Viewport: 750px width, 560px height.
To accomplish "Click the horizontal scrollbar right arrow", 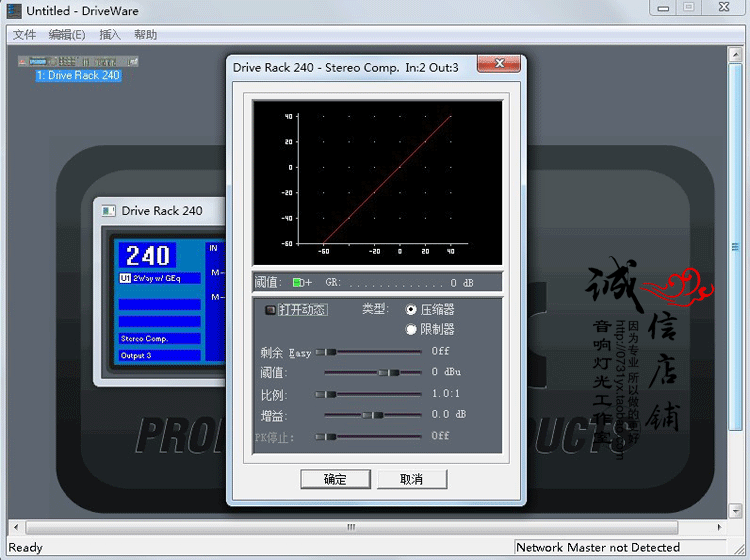I will coord(719,527).
